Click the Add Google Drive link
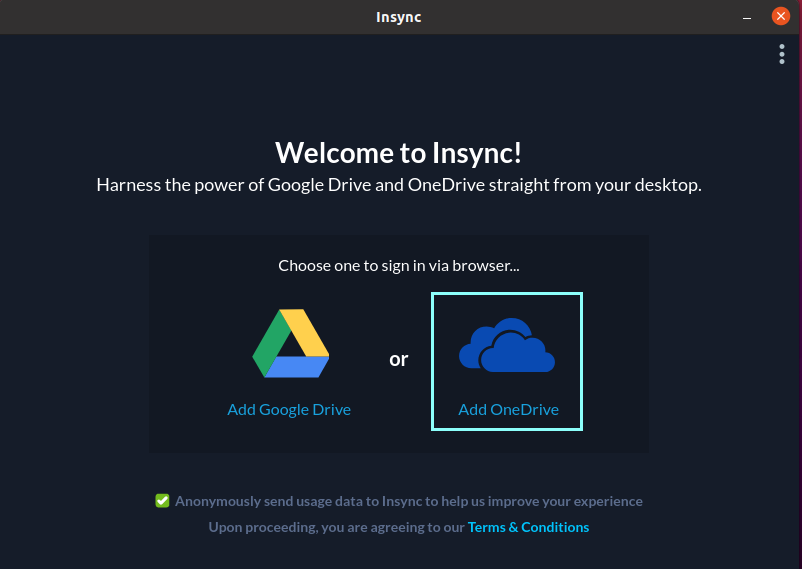 click(289, 409)
